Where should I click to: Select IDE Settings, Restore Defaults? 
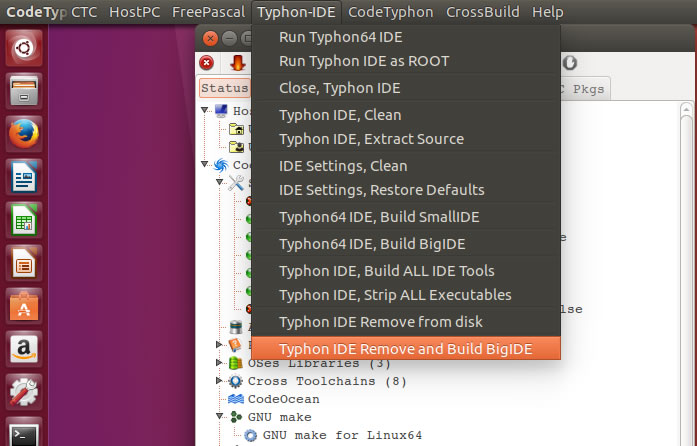(x=406, y=190)
